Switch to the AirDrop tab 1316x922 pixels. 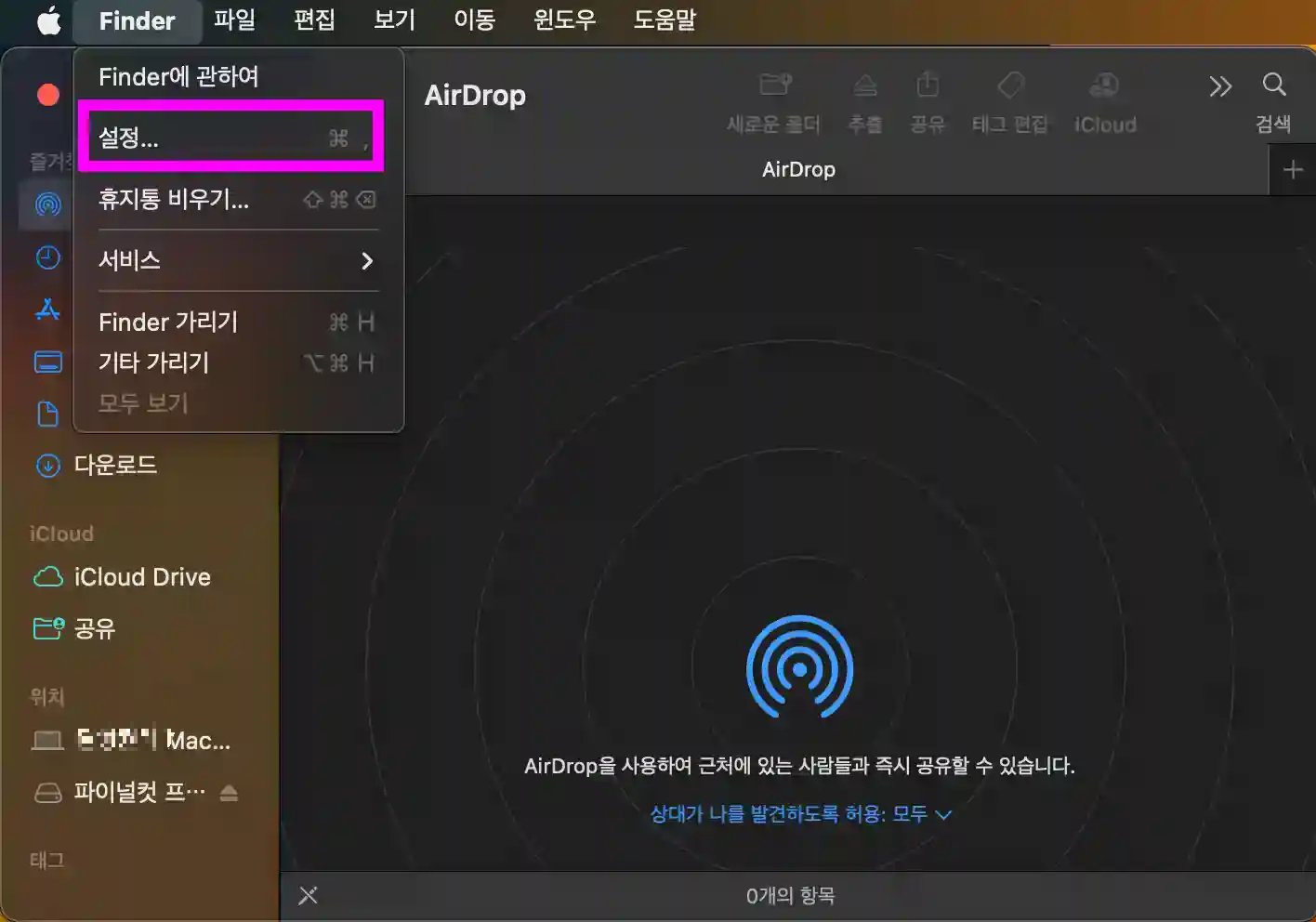pos(798,169)
